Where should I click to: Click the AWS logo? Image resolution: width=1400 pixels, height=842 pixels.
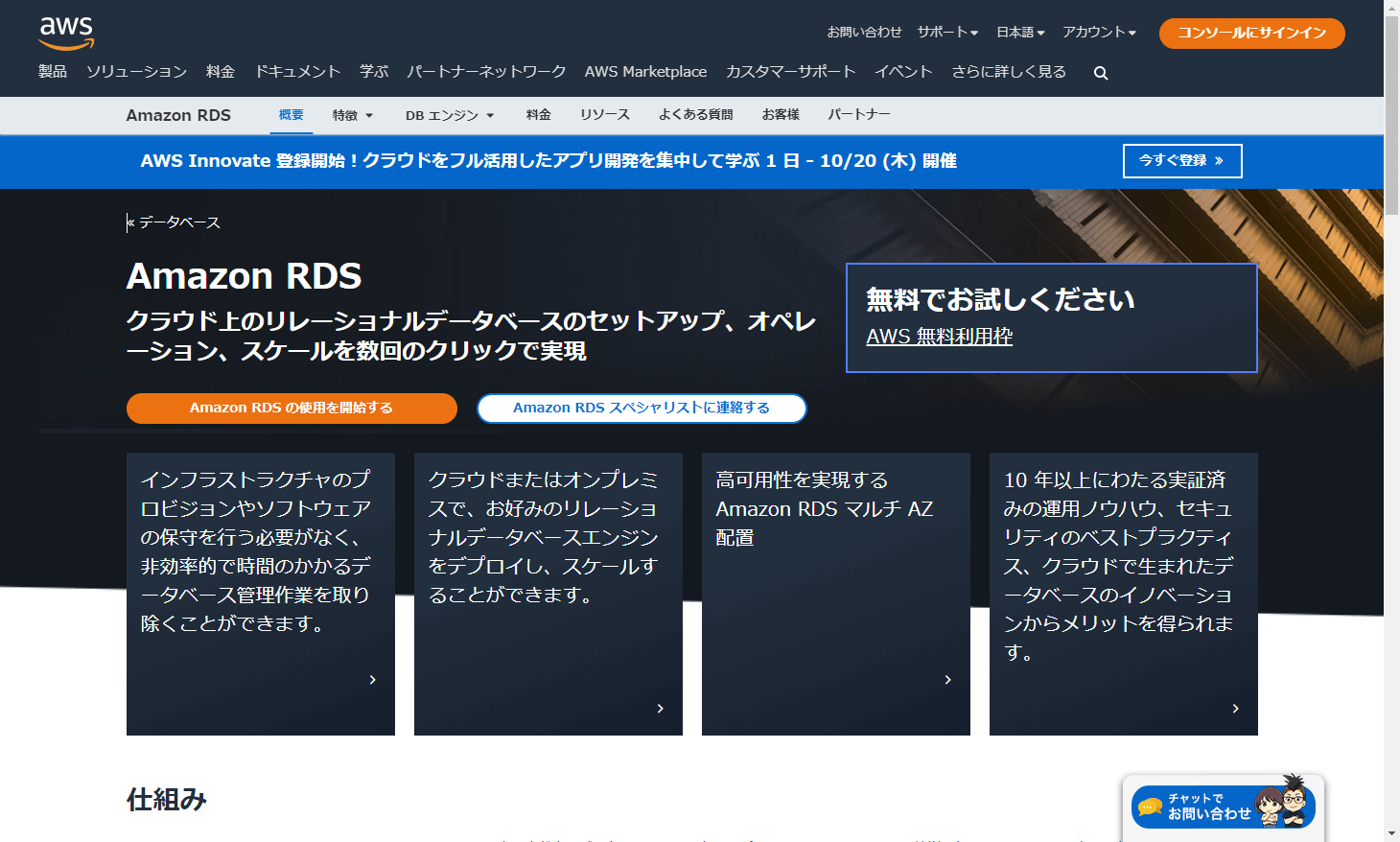pos(66,33)
